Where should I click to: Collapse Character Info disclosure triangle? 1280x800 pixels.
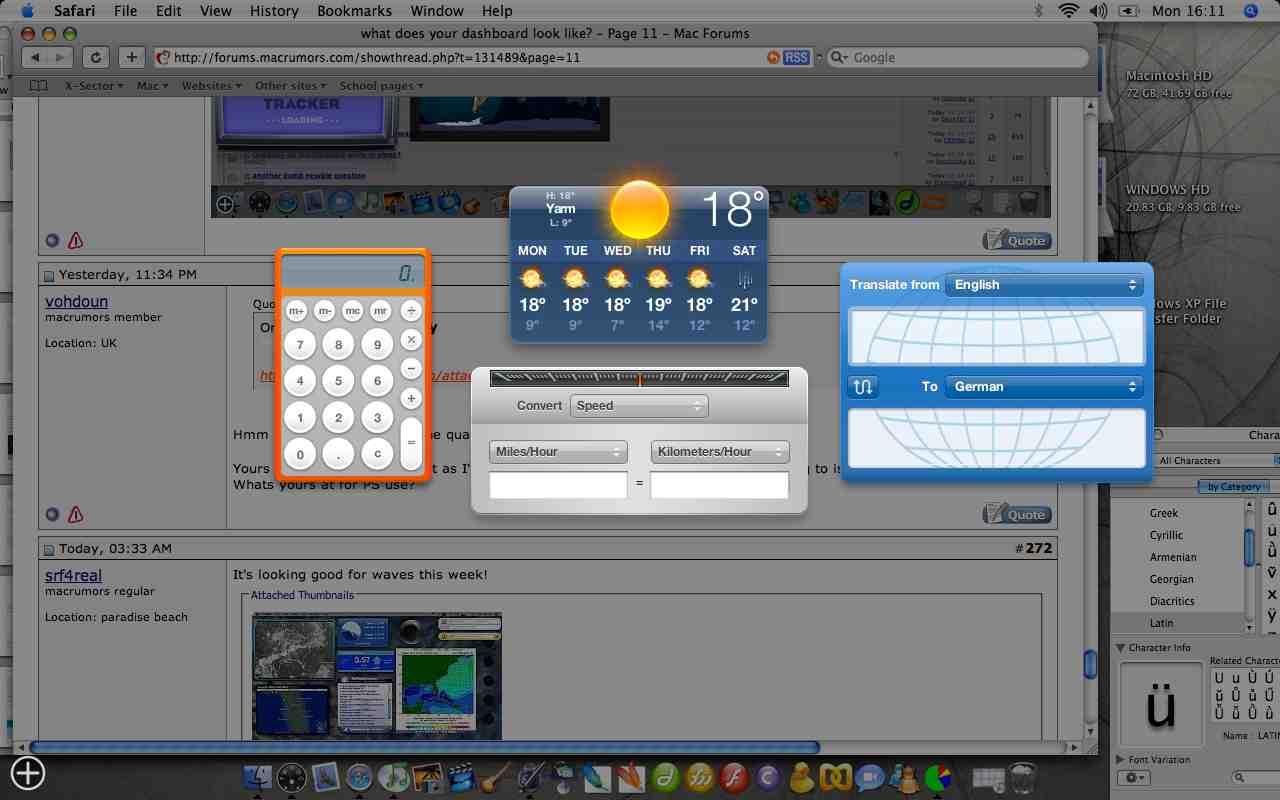(x=1121, y=648)
